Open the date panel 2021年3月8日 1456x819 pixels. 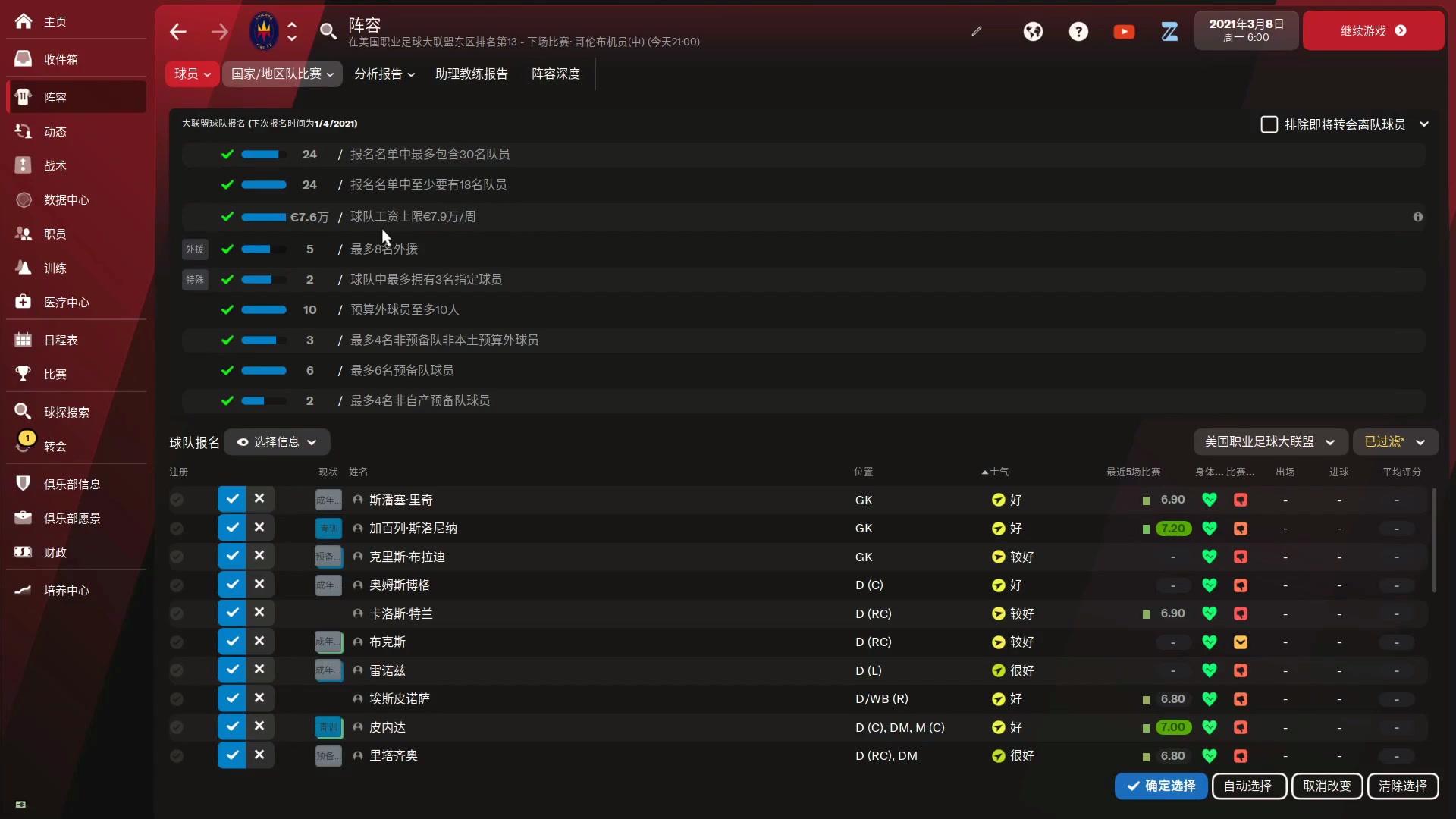click(x=1247, y=31)
